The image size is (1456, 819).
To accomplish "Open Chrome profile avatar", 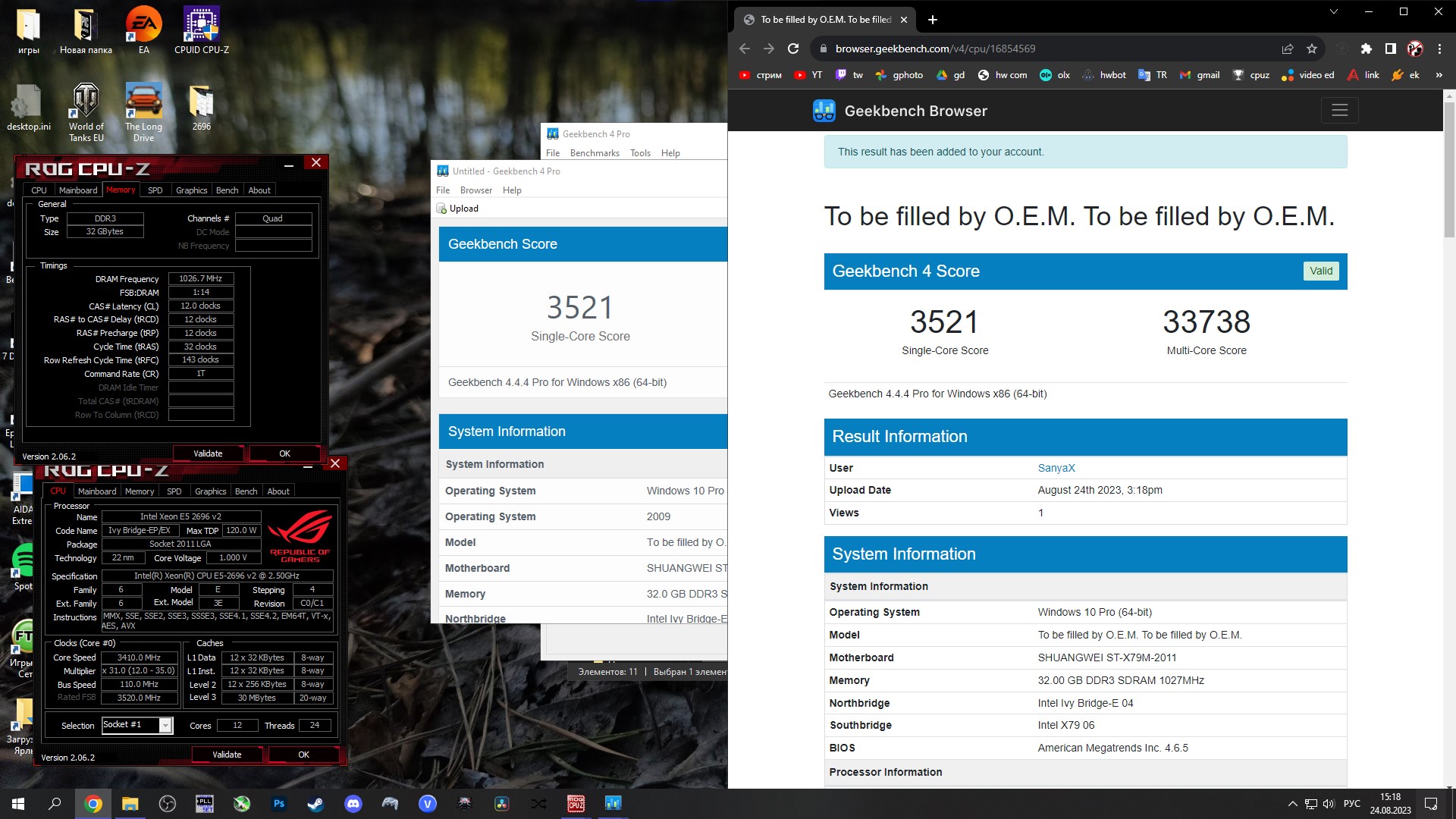I will tap(1415, 49).
